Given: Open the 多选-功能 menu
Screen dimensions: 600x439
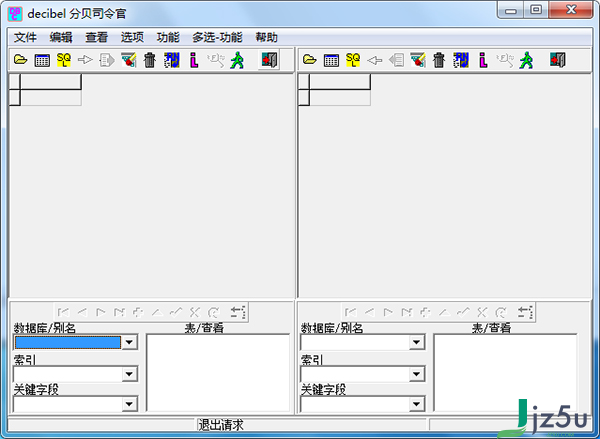Looking at the screenshot, I should pyautogui.click(x=217, y=37).
